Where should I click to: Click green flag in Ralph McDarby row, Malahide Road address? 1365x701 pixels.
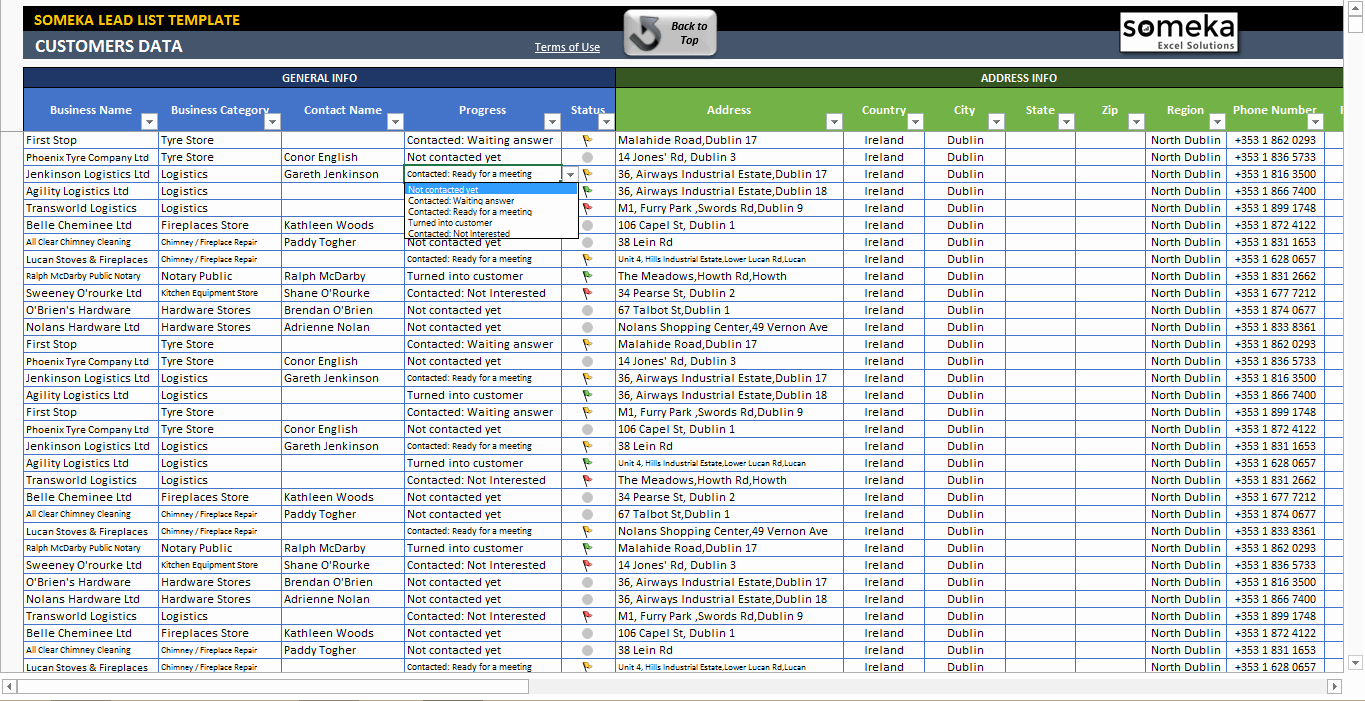click(x=588, y=548)
